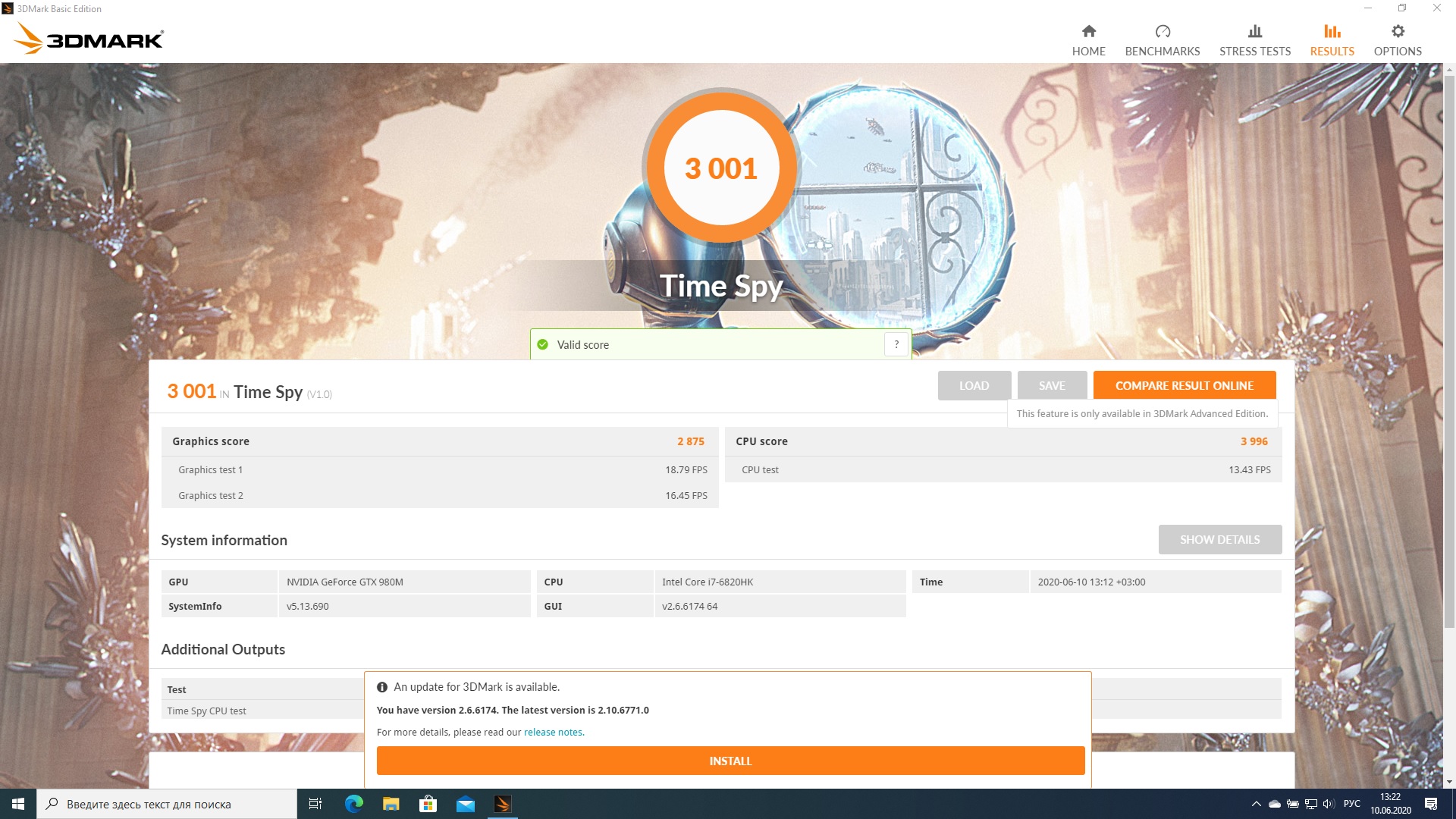Click the green Valid score checkmark icon
Viewport: 1456px width, 819px height.
point(542,345)
